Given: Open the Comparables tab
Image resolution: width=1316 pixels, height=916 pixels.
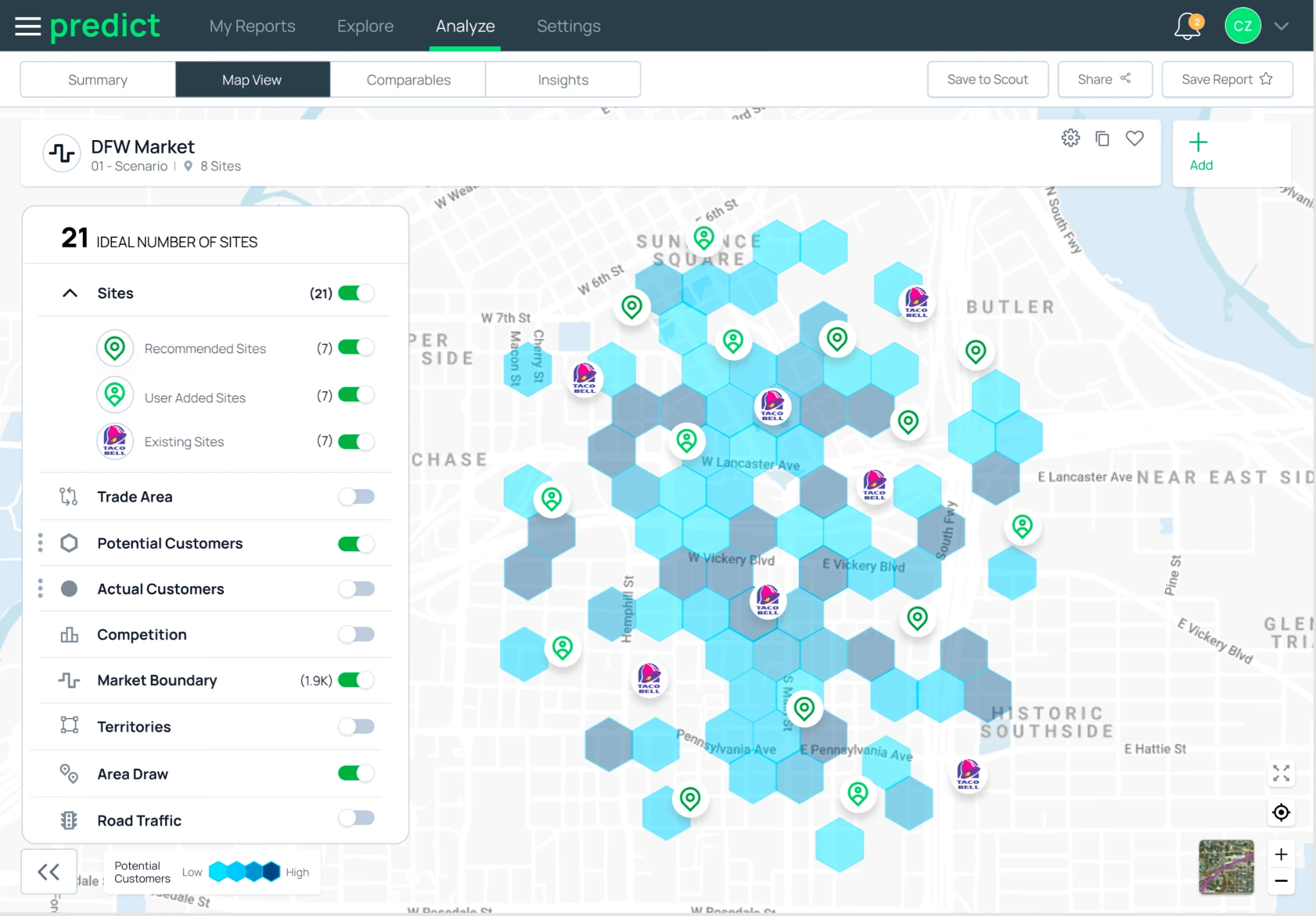Looking at the screenshot, I should [408, 80].
